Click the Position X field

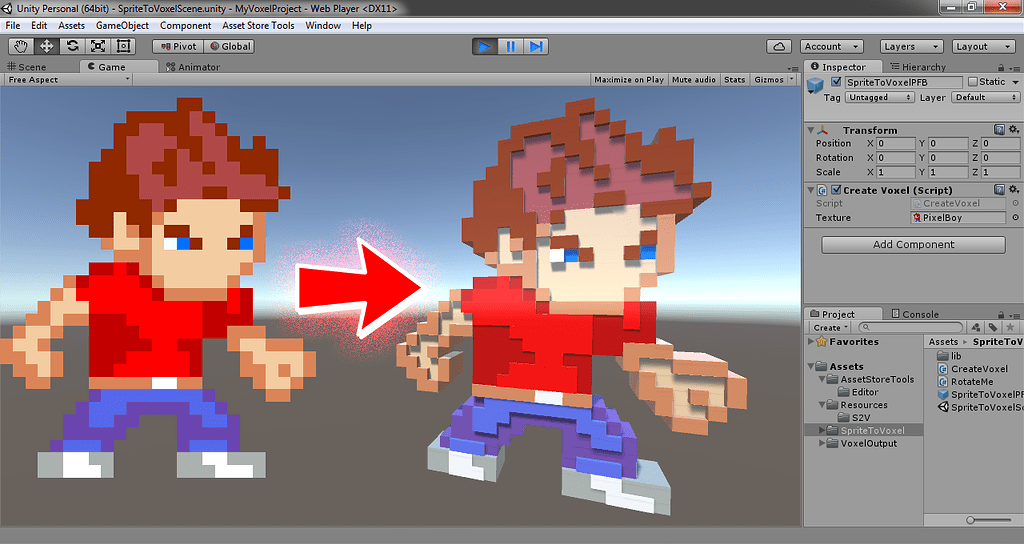click(x=895, y=143)
